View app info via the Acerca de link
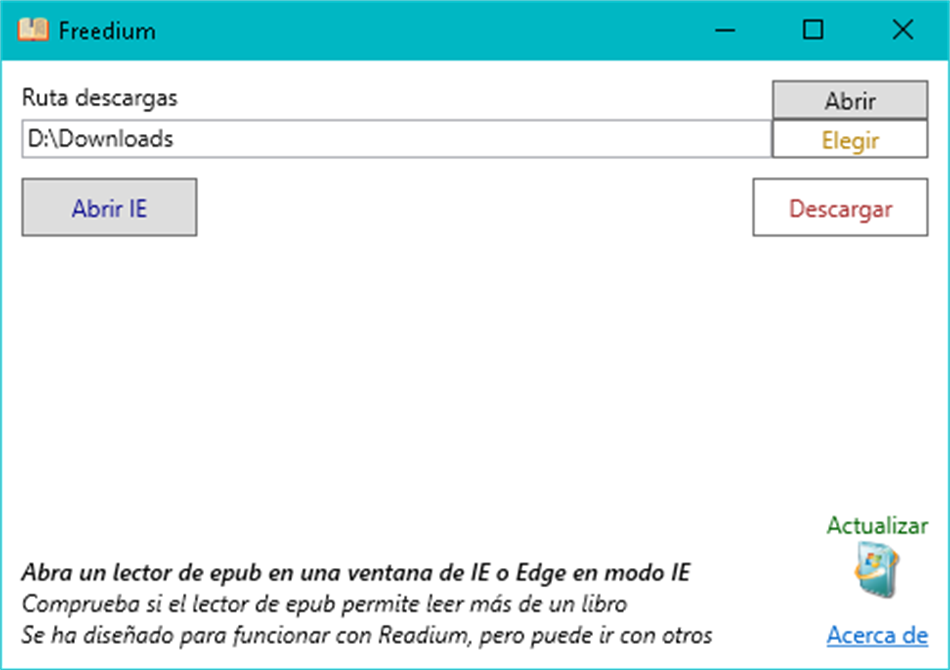 [876, 636]
